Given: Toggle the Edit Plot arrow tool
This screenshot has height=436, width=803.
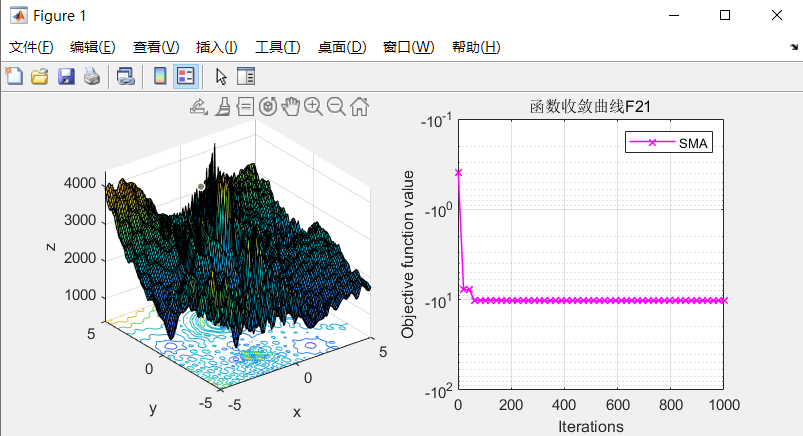Looking at the screenshot, I should 221,76.
